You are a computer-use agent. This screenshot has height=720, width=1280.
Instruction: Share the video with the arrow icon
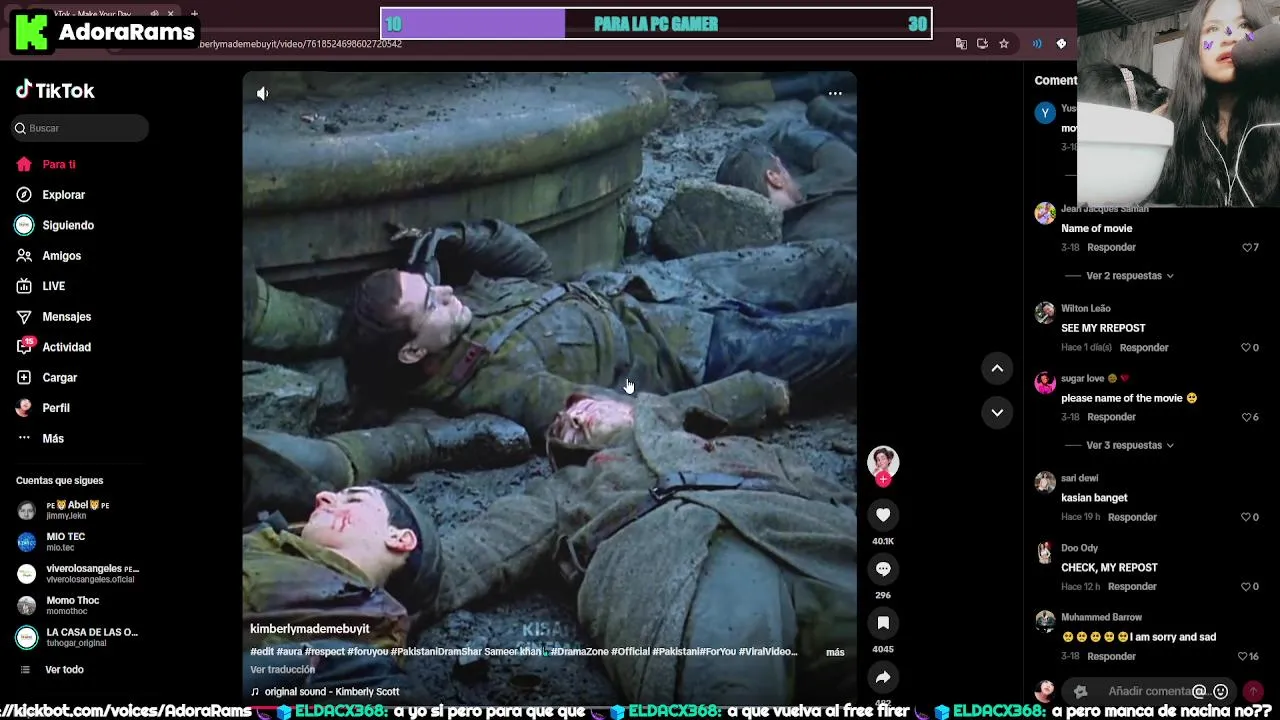pyautogui.click(x=883, y=677)
